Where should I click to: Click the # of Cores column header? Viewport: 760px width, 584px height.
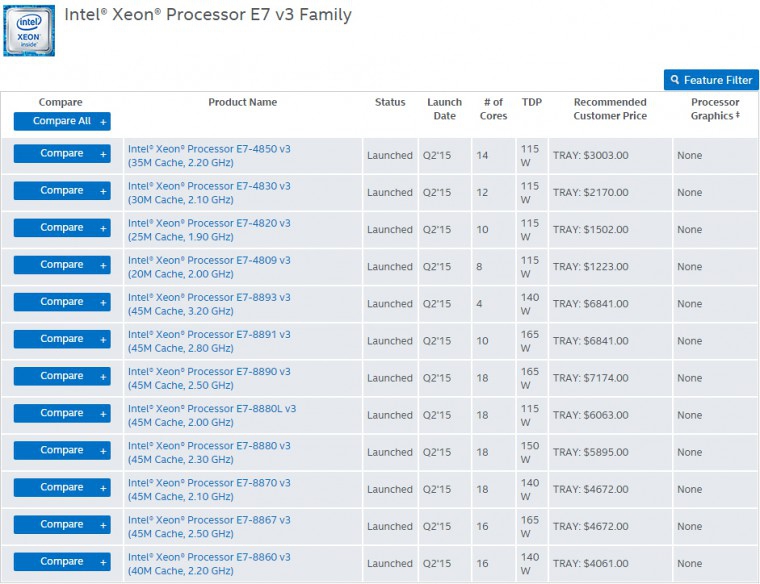pyautogui.click(x=493, y=109)
